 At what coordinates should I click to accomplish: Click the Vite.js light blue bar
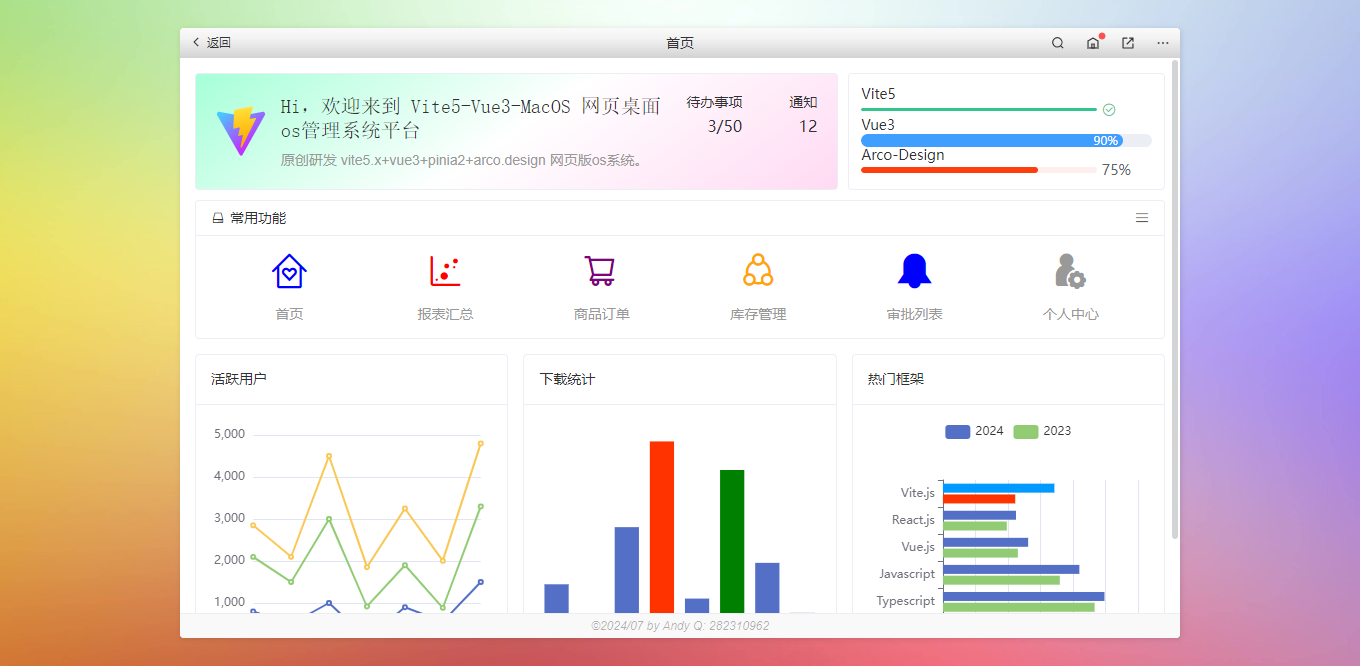pos(999,488)
